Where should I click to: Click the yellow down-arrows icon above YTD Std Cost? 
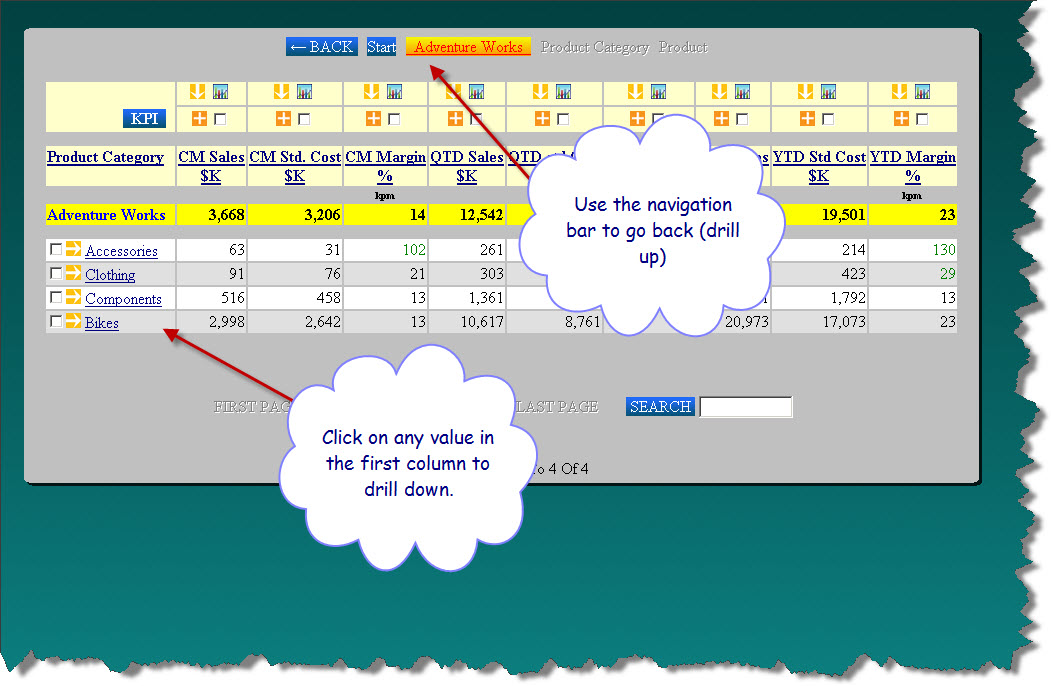click(x=806, y=91)
